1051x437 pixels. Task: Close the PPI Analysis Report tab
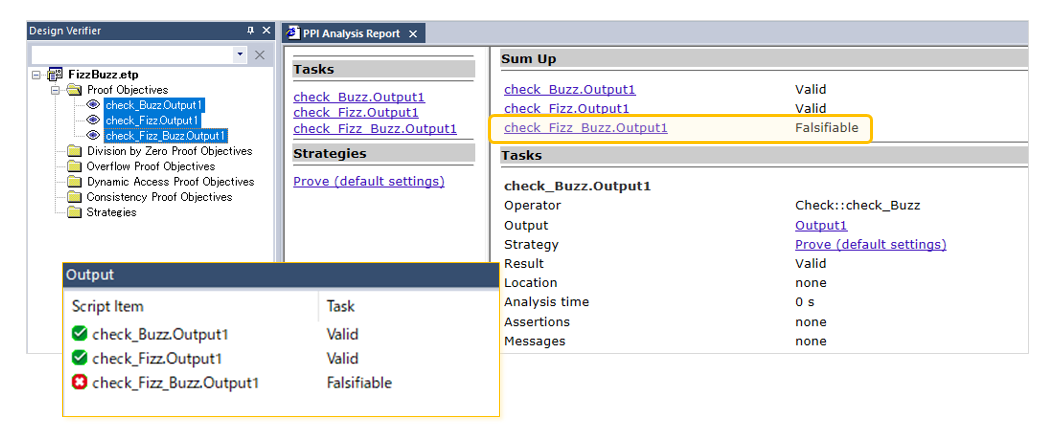click(413, 34)
